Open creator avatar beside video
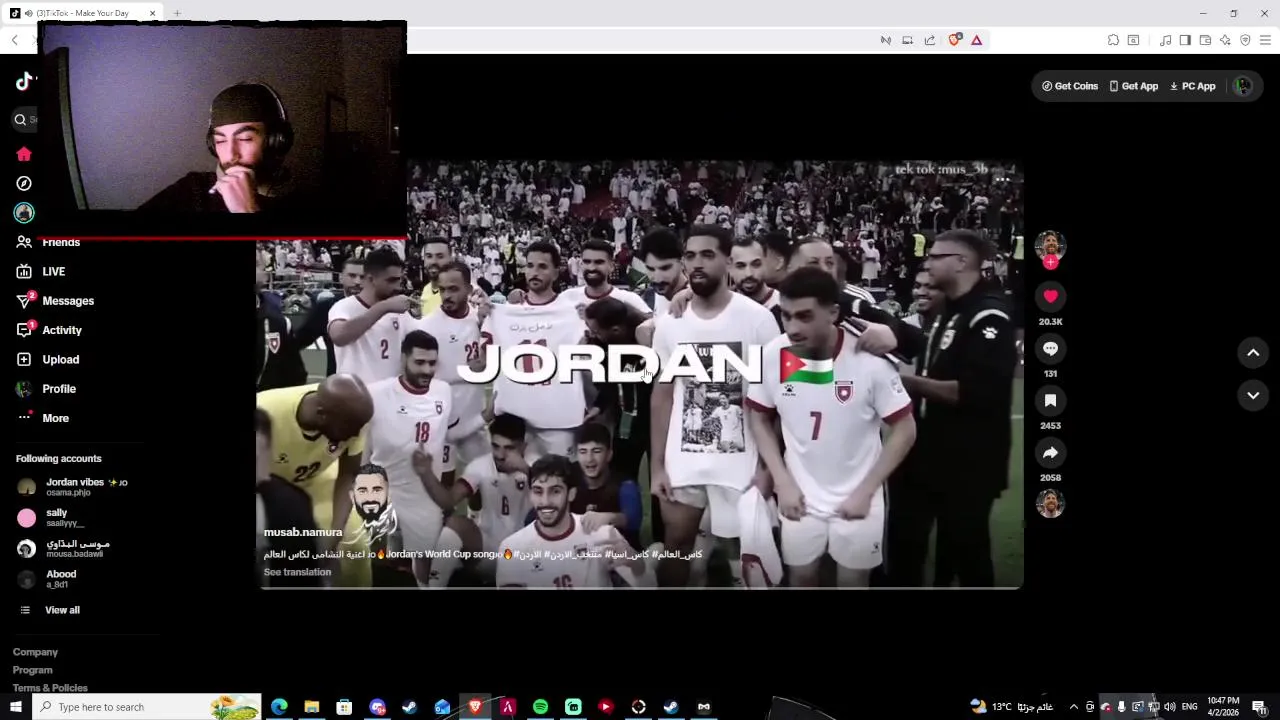This screenshot has width=1280, height=720. point(1050,245)
